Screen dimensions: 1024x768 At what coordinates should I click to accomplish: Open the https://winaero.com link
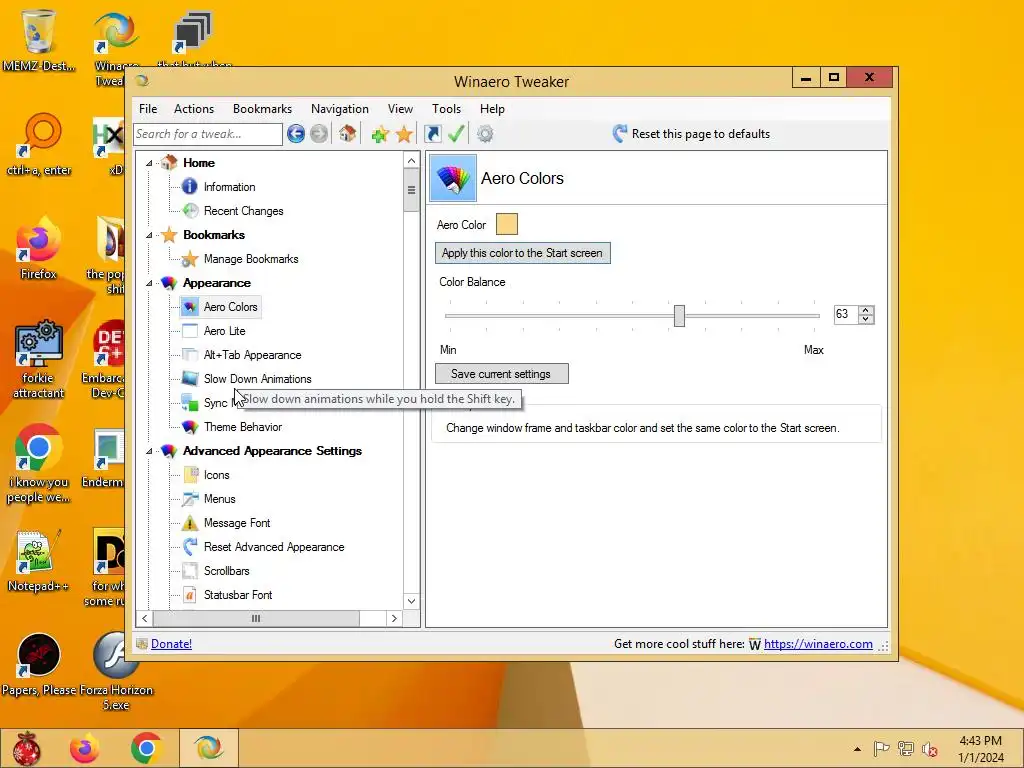818,644
